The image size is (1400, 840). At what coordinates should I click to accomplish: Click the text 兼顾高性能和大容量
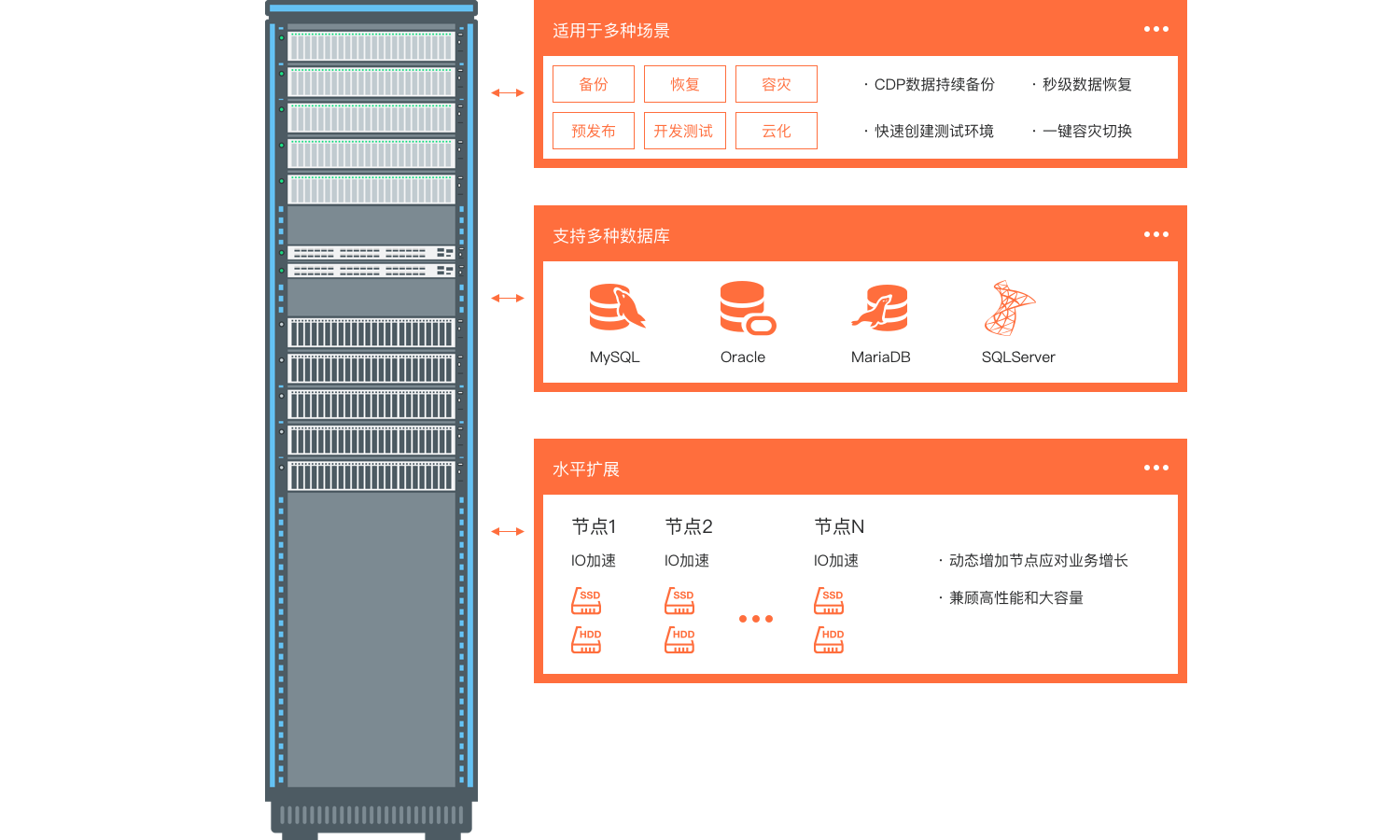point(1016,598)
